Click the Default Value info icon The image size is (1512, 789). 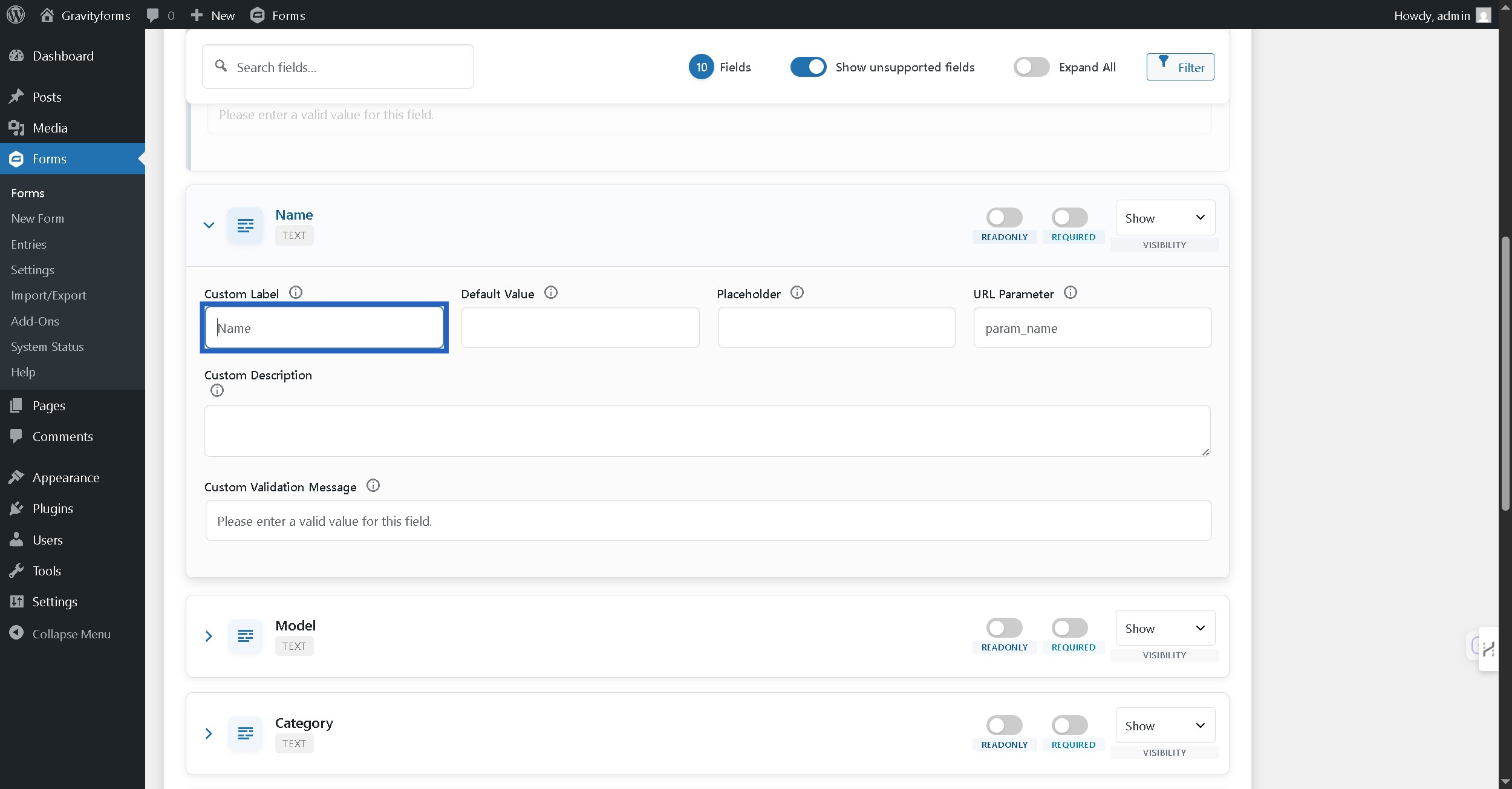click(550, 293)
